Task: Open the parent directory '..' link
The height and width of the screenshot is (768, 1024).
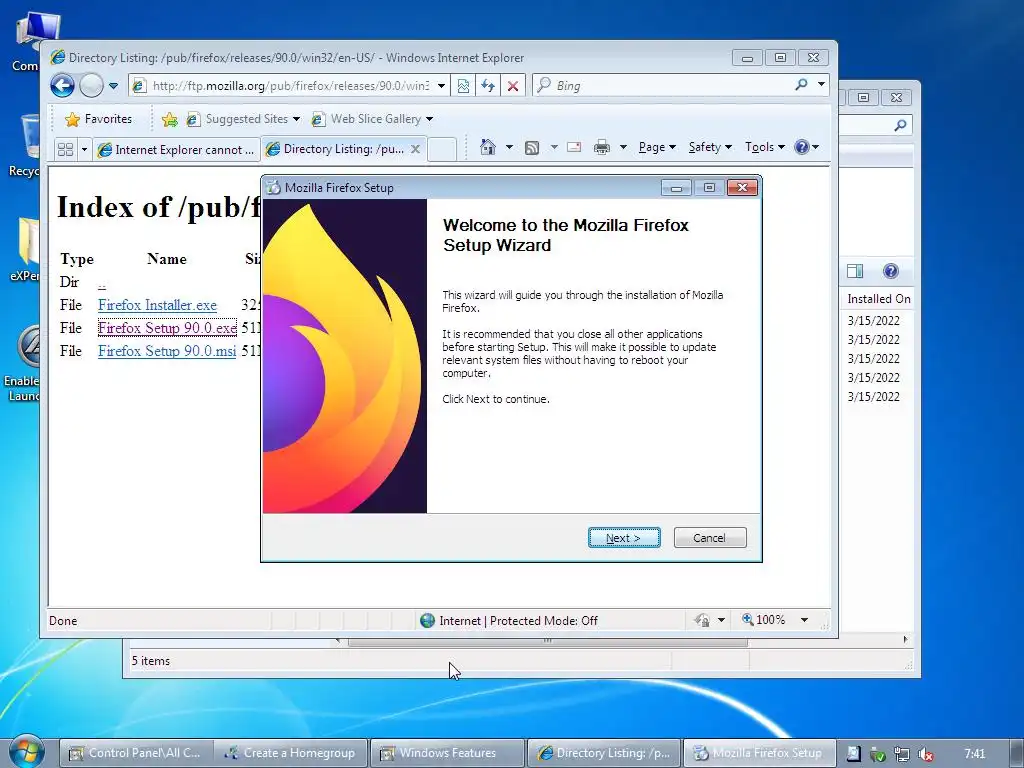Action: click(x=101, y=283)
